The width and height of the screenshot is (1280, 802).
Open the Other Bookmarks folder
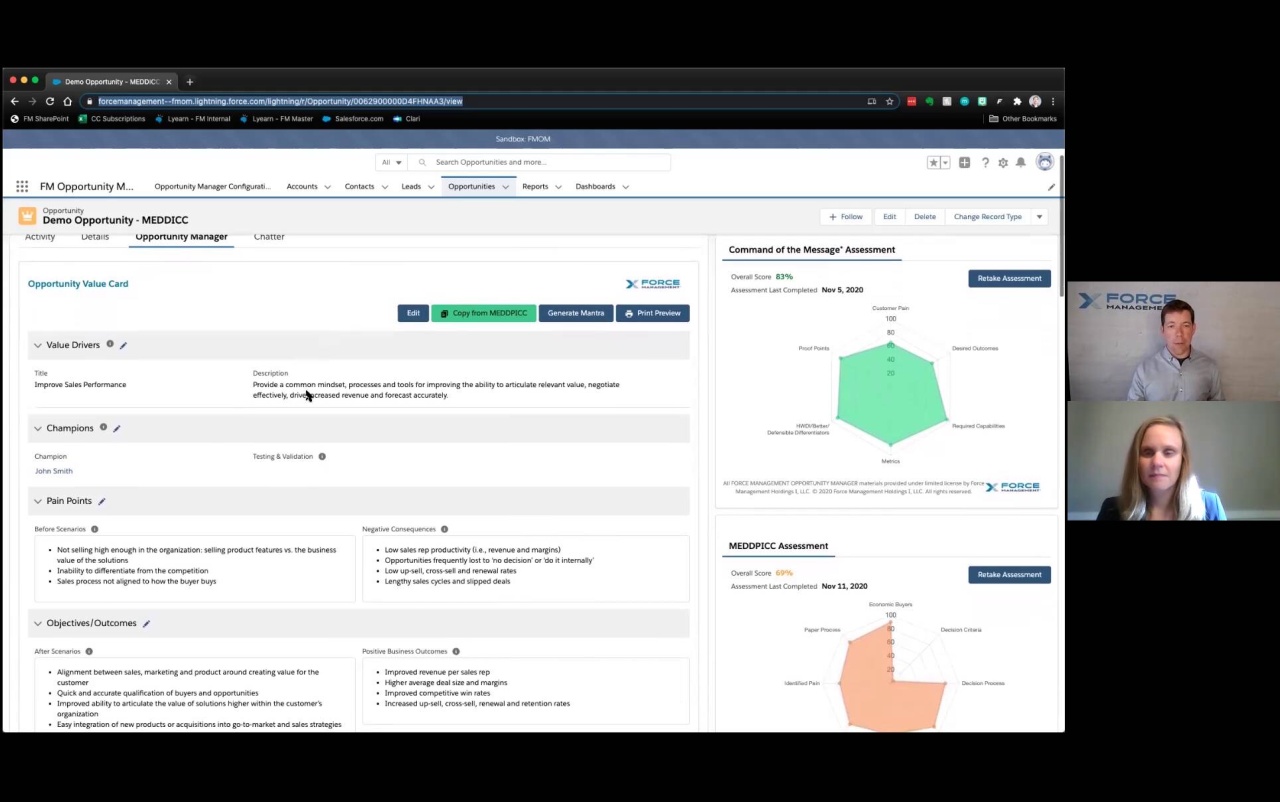coord(1023,119)
